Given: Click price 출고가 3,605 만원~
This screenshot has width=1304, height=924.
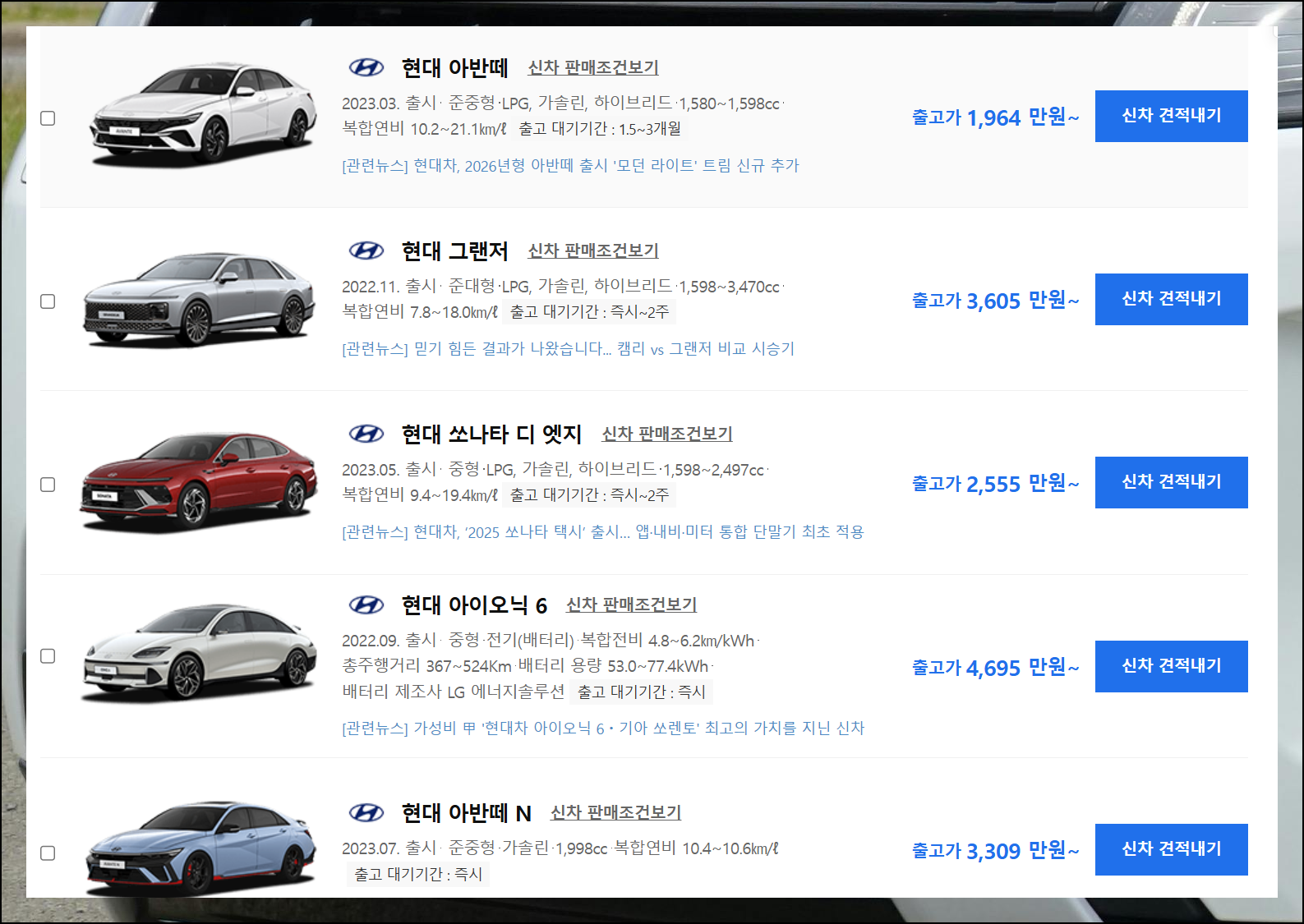Looking at the screenshot, I should (995, 301).
